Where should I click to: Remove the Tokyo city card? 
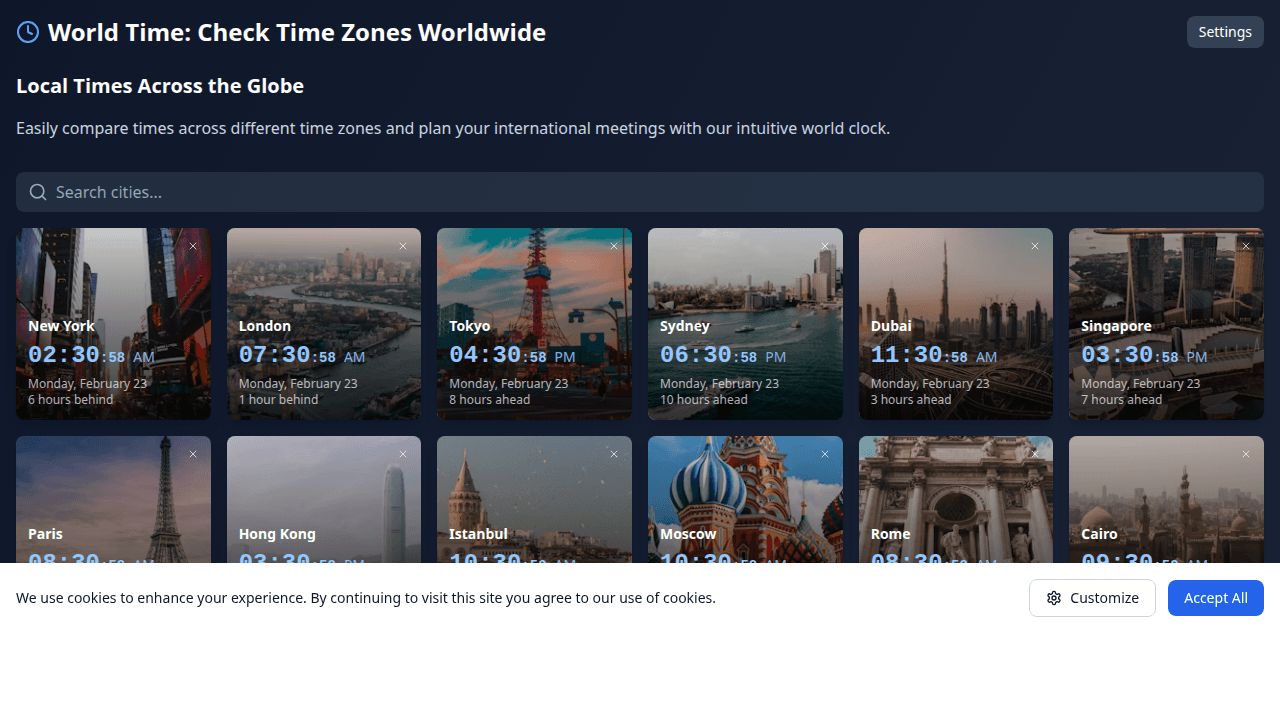pyautogui.click(x=614, y=246)
